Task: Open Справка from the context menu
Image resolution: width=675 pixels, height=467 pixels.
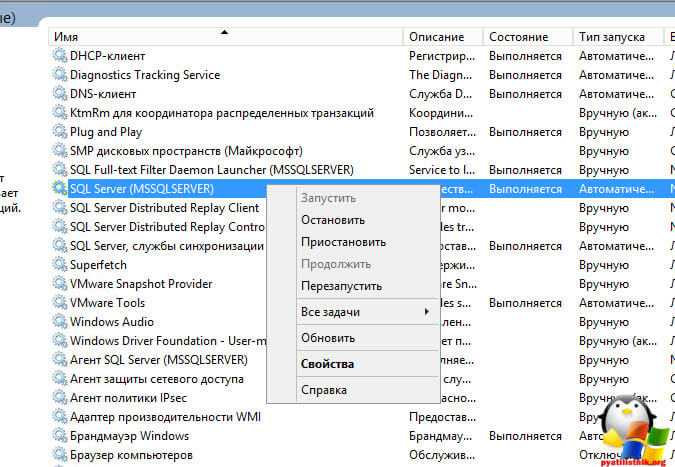Action: 324,390
